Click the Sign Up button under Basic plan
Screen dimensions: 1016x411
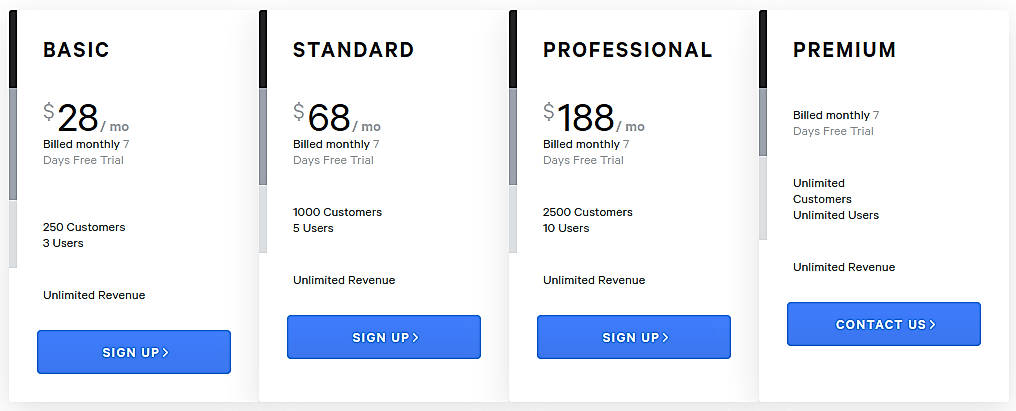click(133, 352)
